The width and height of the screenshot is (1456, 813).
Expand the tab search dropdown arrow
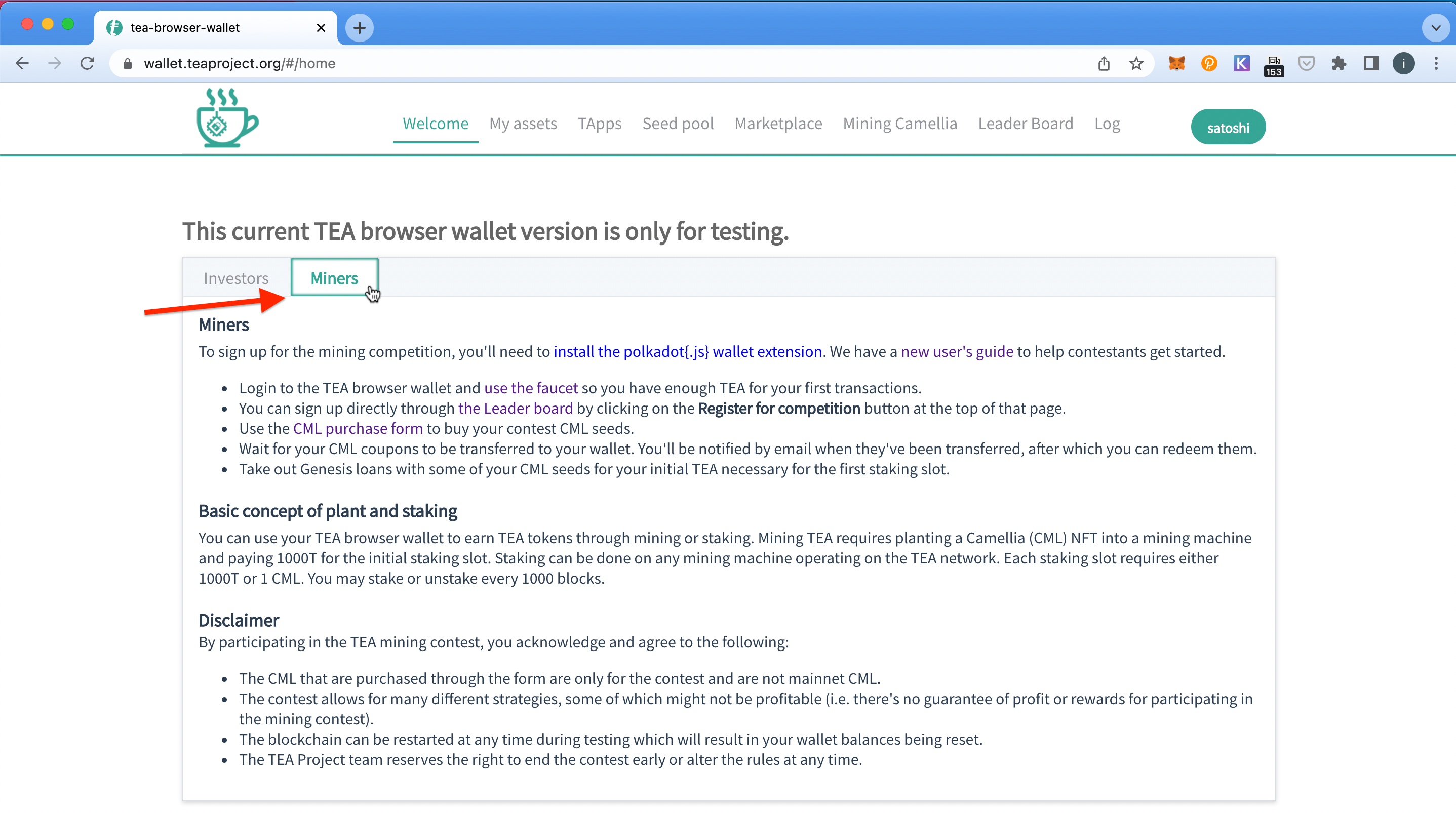pyautogui.click(x=1436, y=28)
